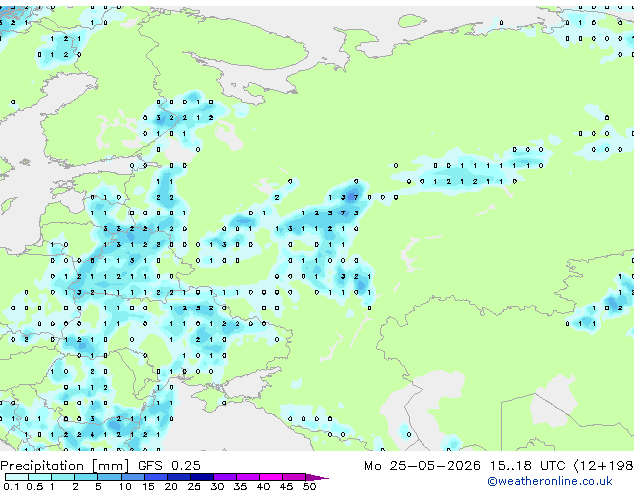Click legend swatch between 35 and 40

247,477
